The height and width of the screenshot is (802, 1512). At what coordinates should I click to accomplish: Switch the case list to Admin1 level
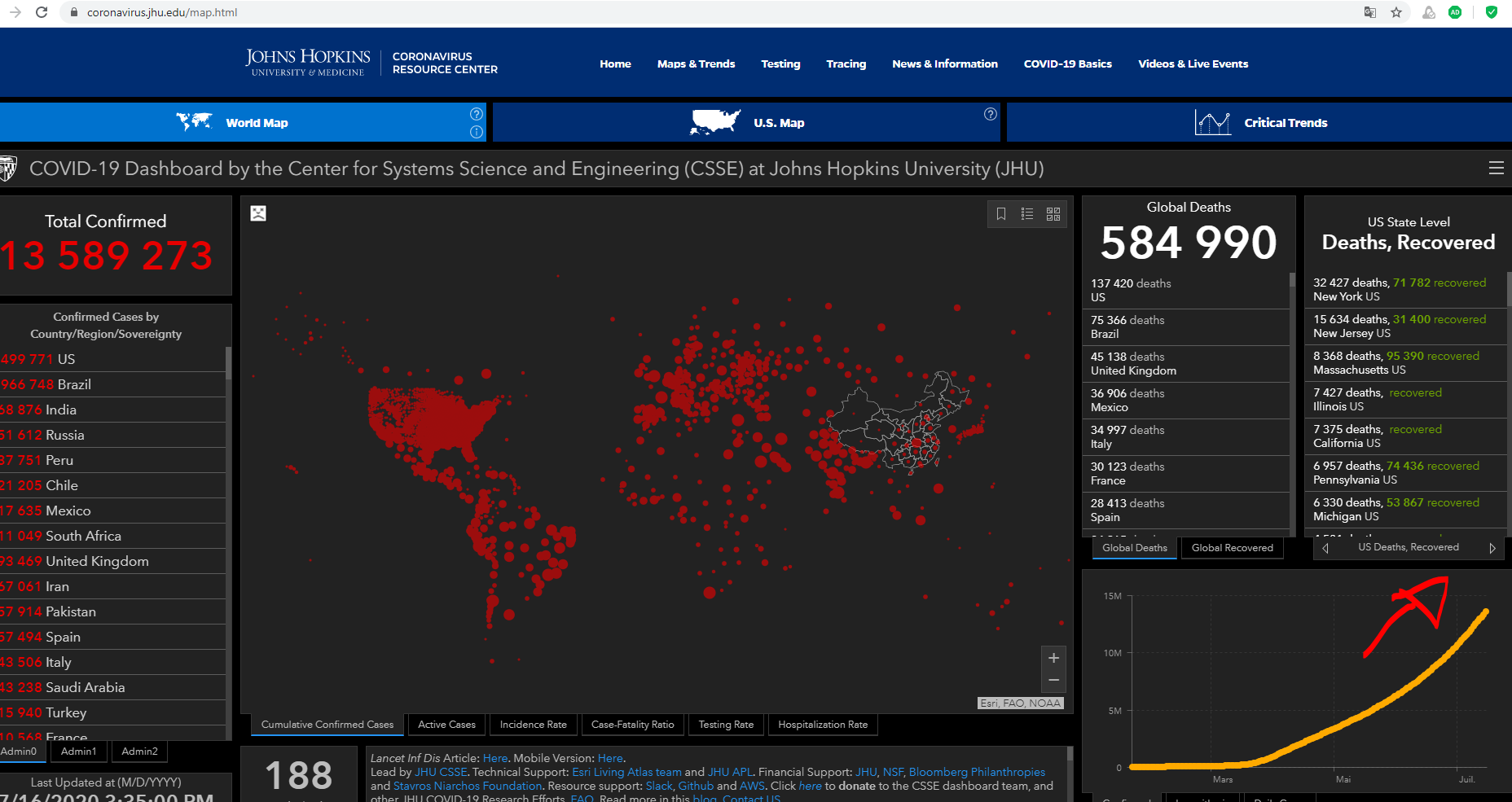tap(79, 752)
